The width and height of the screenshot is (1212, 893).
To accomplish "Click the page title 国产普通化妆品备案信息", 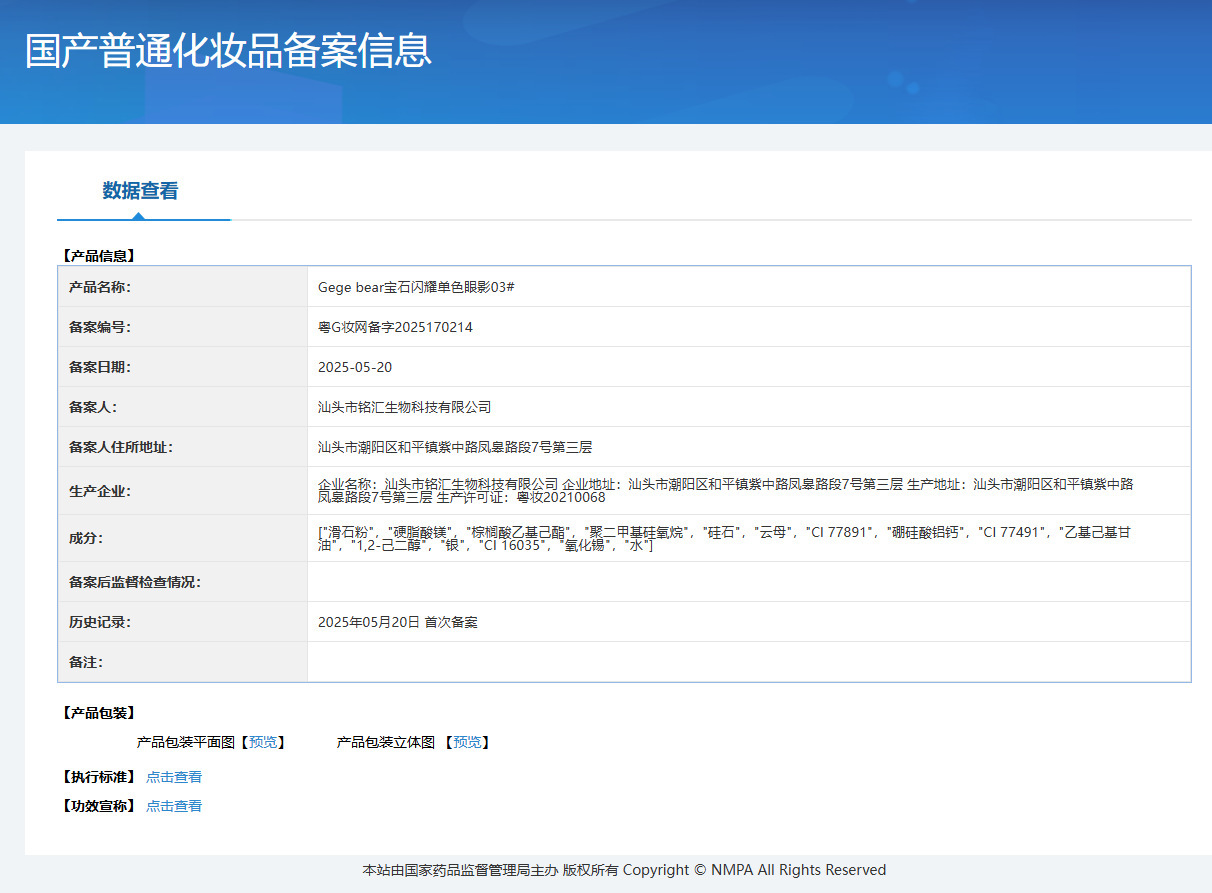I will [x=228, y=50].
